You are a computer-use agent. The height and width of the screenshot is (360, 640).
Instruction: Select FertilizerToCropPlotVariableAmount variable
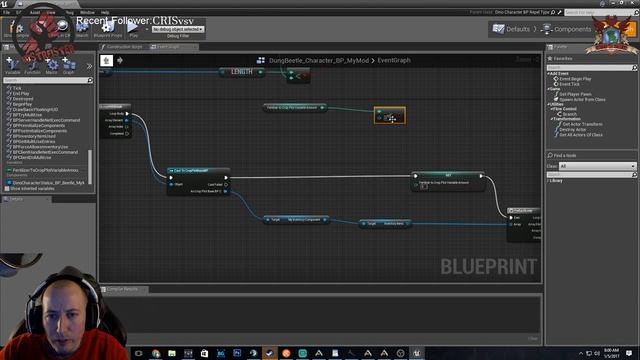pyautogui.click(x=45, y=170)
